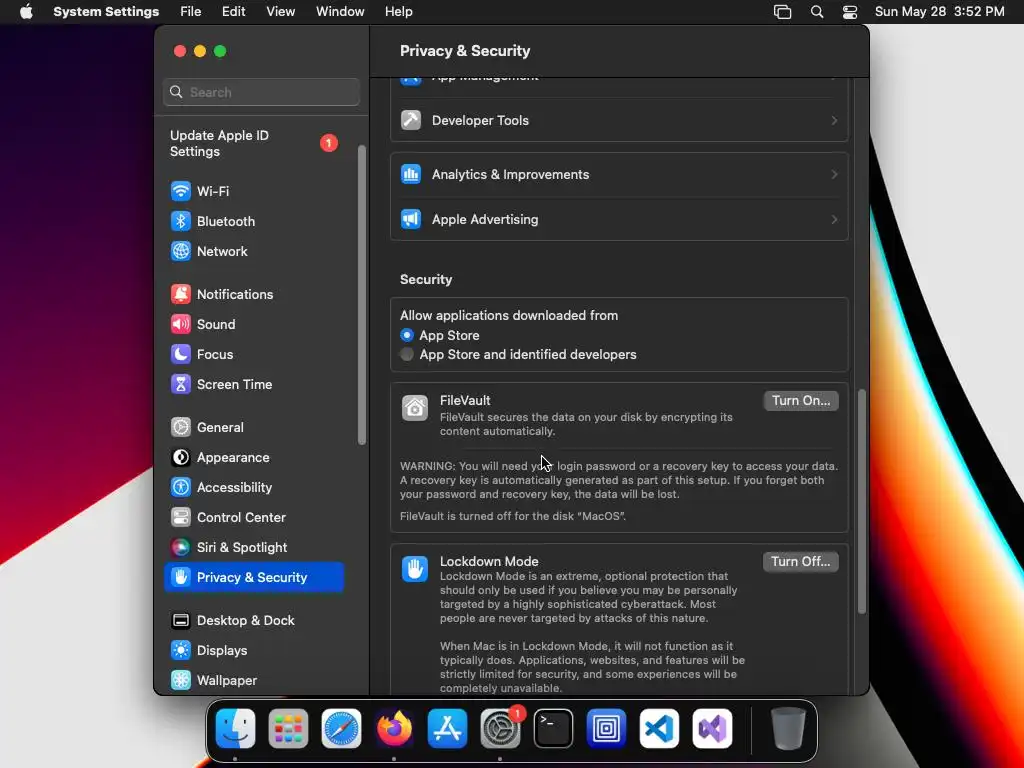The image size is (1024, 768).
Task: Expand Apple Advertising row chevron
Action: pos(834,219)
